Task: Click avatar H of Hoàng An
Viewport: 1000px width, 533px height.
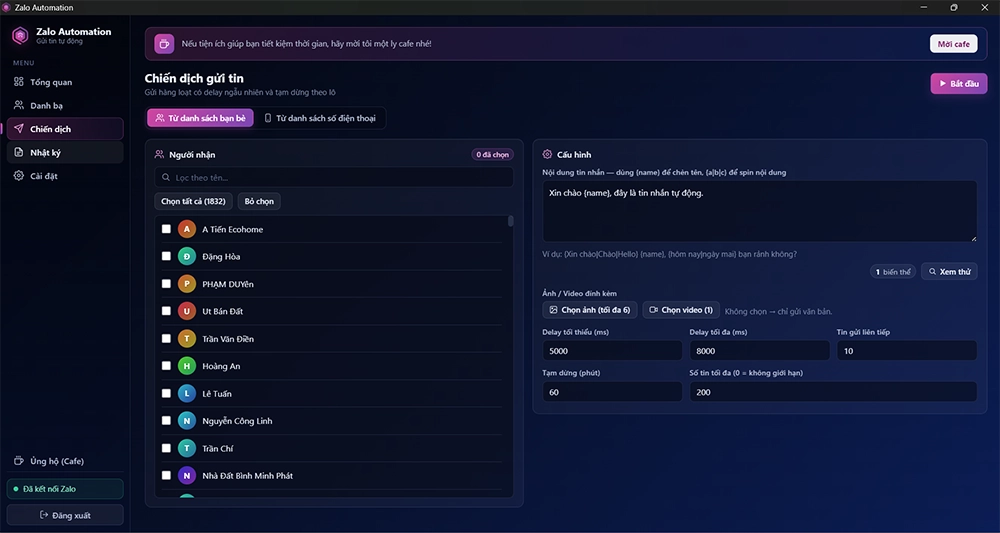Action: (187, 366)
